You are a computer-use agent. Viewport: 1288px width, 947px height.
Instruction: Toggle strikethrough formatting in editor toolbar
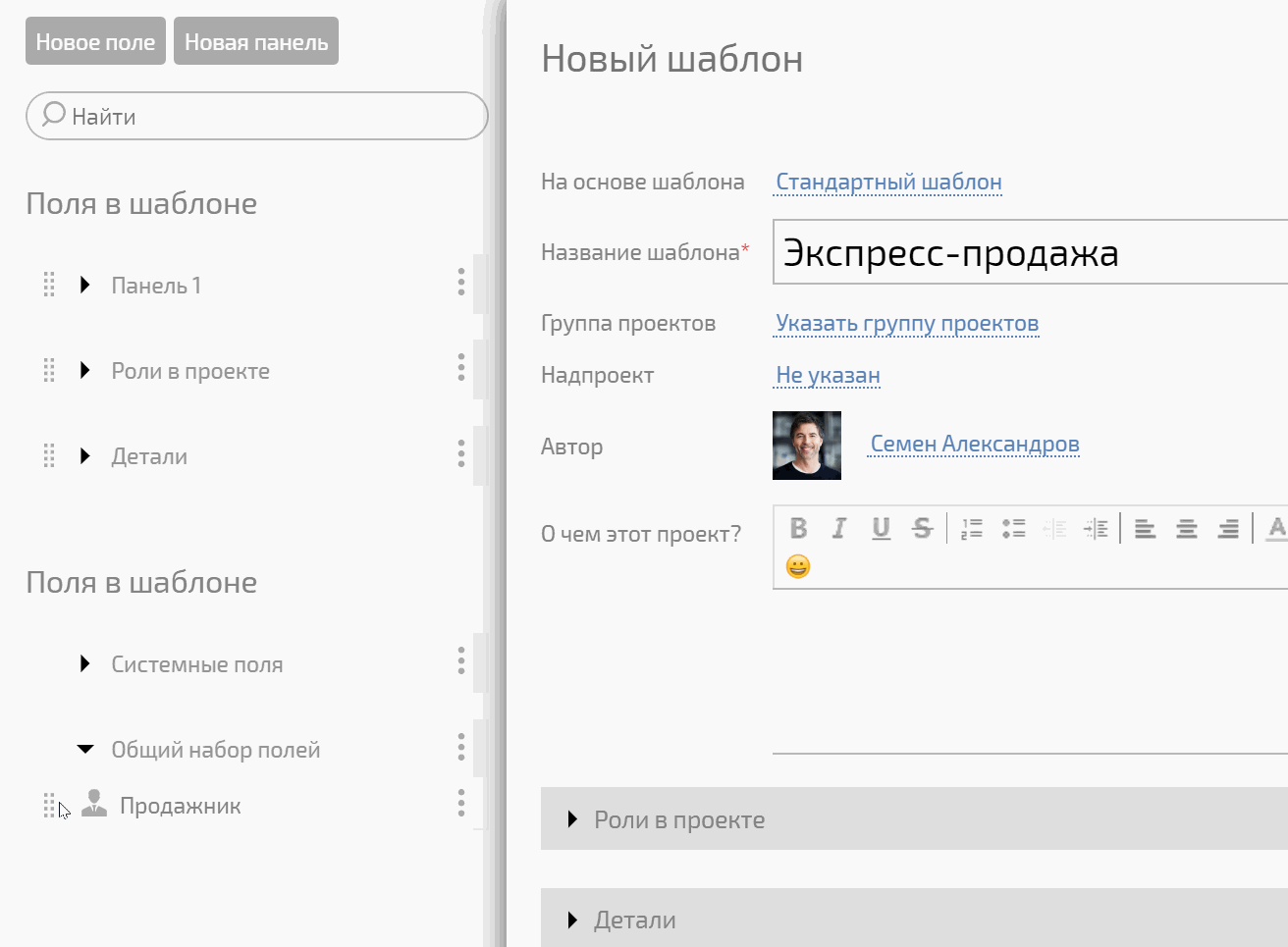point(922,529)
